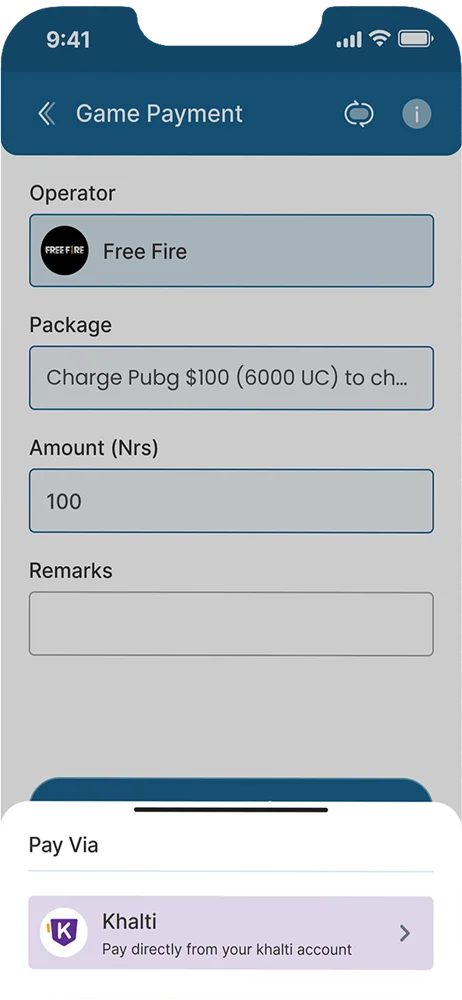Click the 9:41 clock in status bar
Image resolution: width=462 pixels, height=1000 pixels.
(x=68, y=40)
